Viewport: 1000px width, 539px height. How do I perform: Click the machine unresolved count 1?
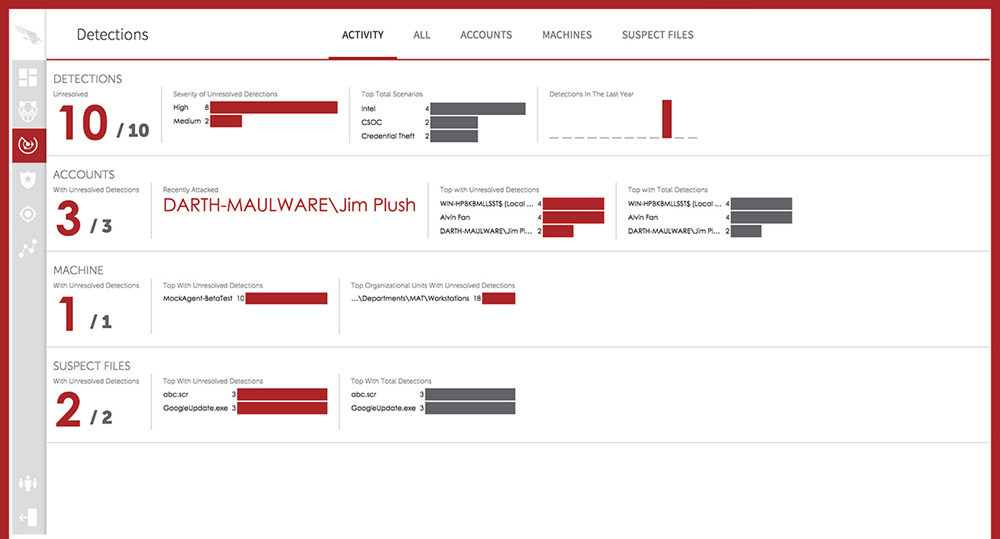[68, 314]
